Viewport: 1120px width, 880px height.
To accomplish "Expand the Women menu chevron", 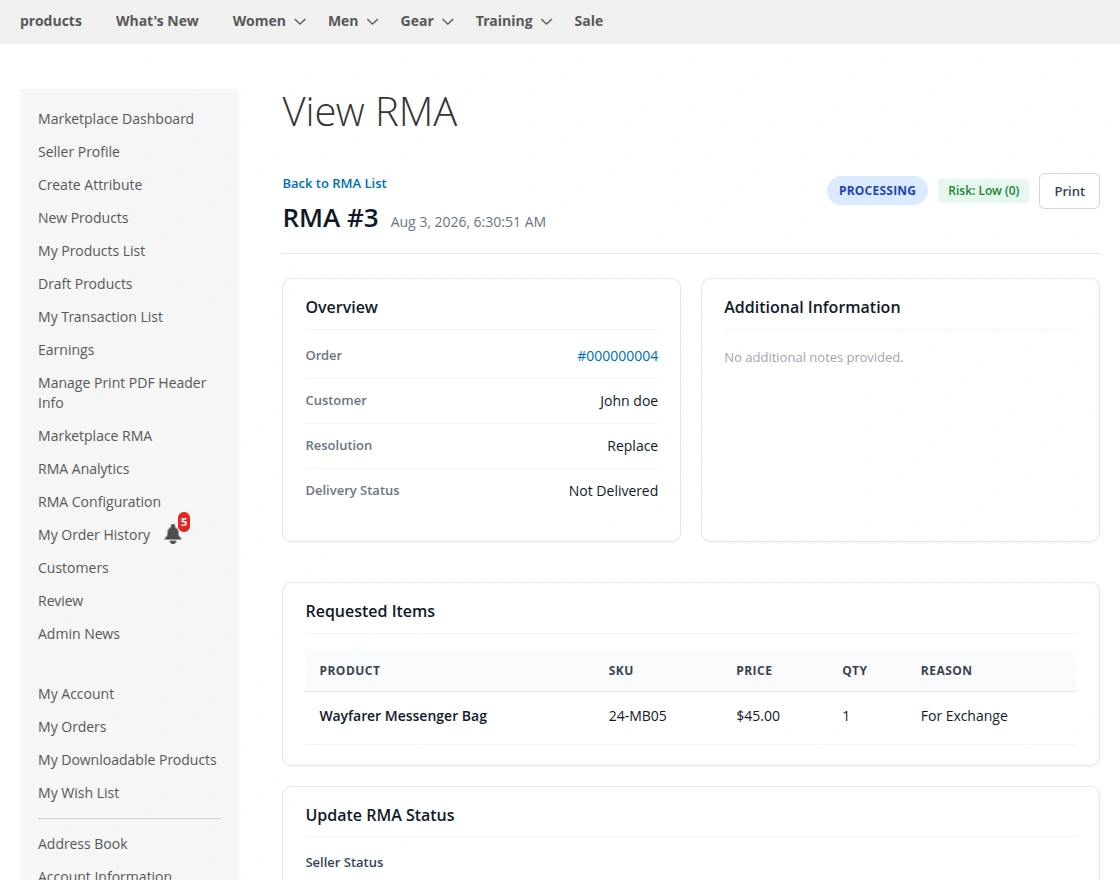I will click(x=300, y=21).
